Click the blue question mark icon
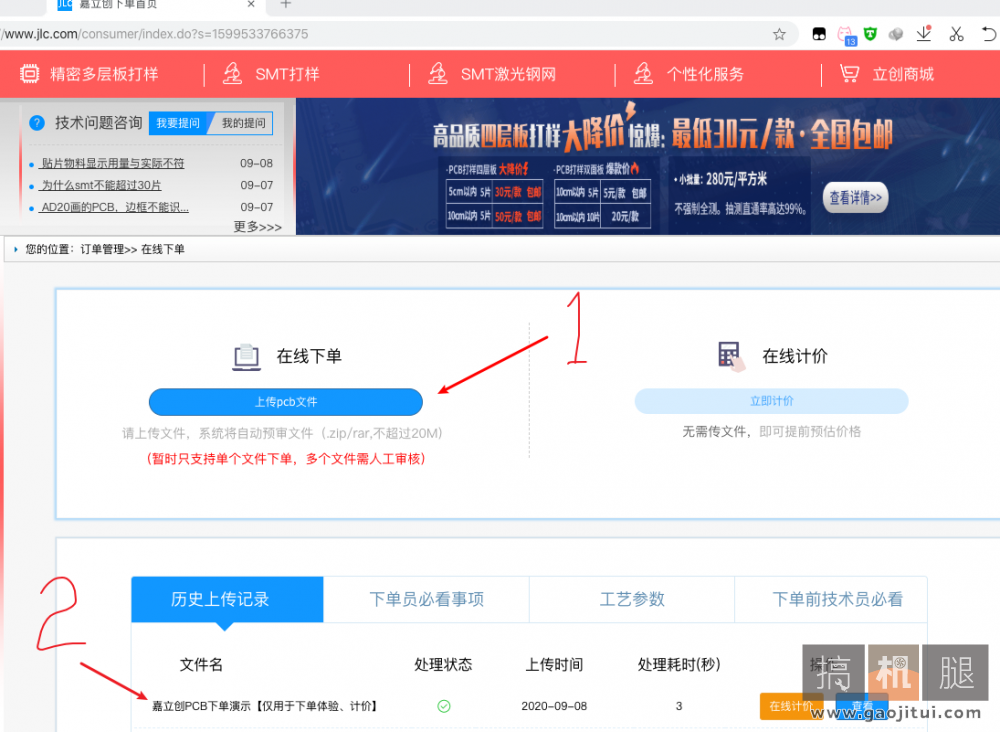 pos(37,123)
